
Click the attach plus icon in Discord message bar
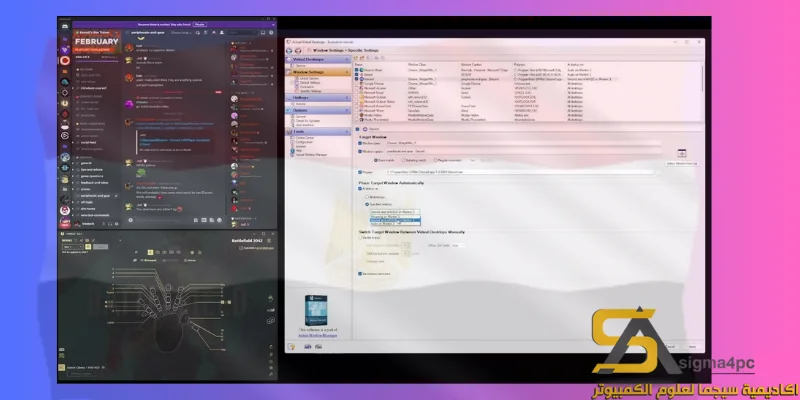pyautogui.click(x=131, y=220)
